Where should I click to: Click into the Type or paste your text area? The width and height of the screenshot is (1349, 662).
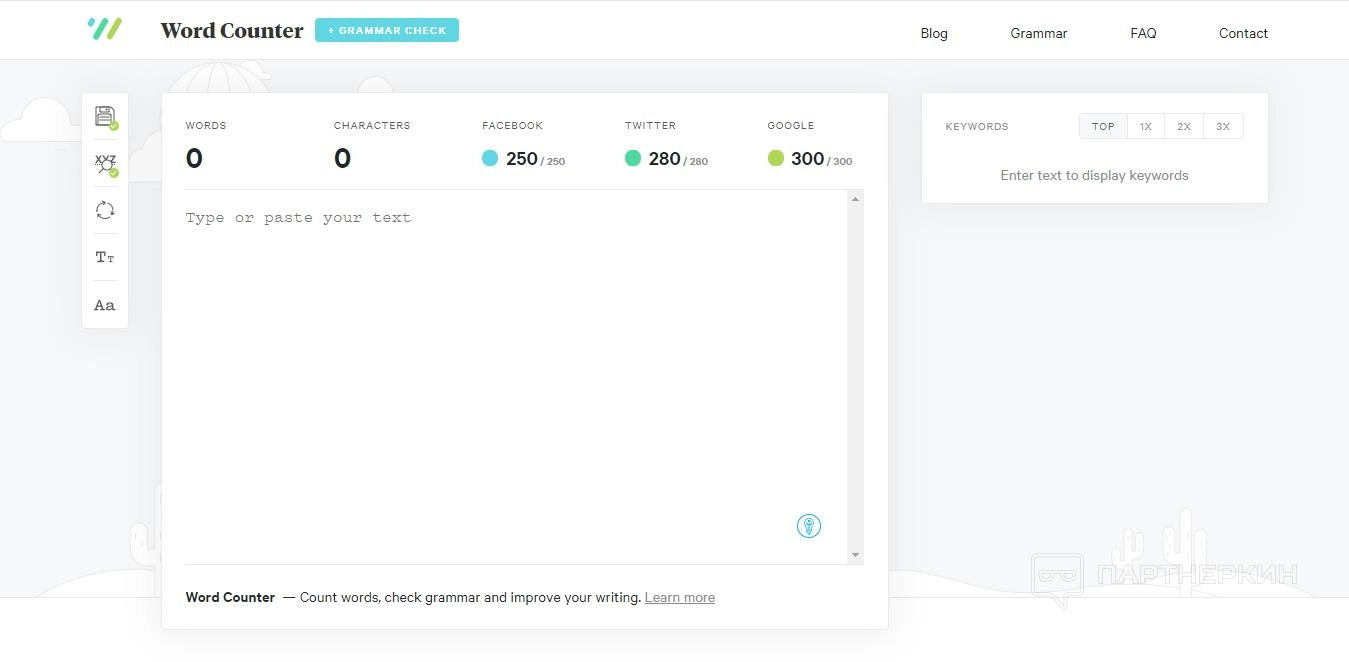[516, 377]
